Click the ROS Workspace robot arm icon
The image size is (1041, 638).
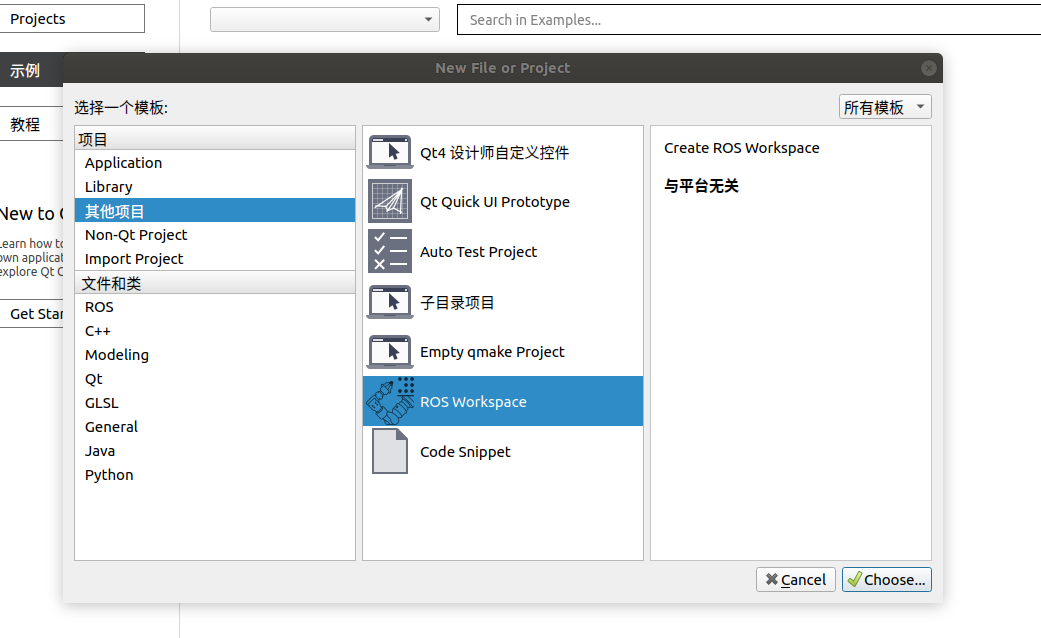[390, 401]
